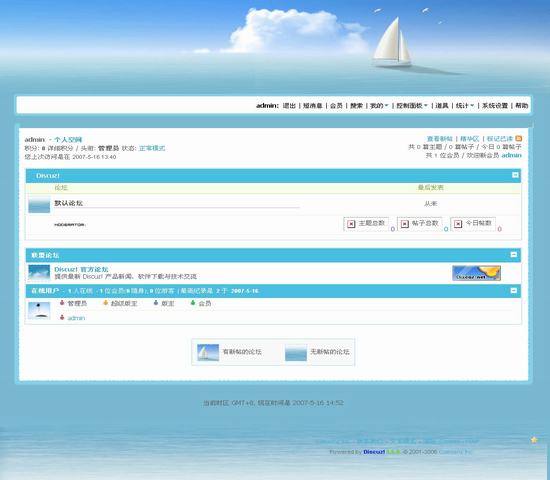Image resolution: width=550 pixels, height=480 pixels.
Task: Click the Discuz.net banner logo image
Action: tap(476, 273)
